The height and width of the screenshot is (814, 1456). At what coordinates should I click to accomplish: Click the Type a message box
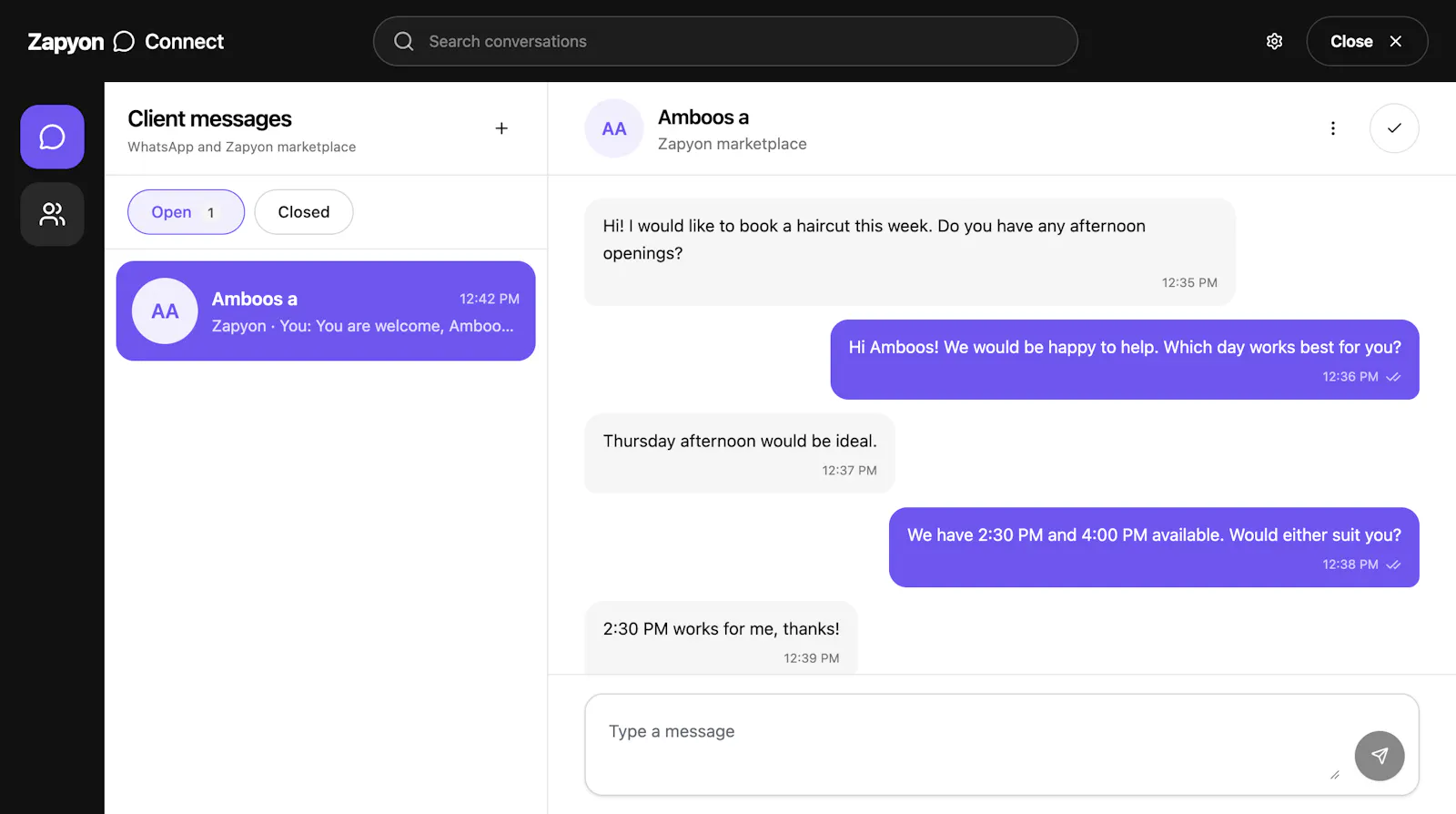[x=1002, y=745]
